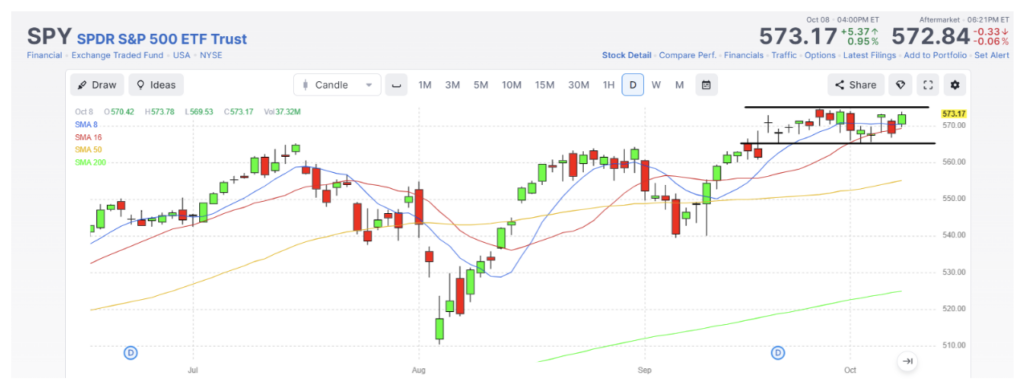Viewport: 1024px width, 386px height.
Task: Select the 1H interval
Action: pos(608,85)
